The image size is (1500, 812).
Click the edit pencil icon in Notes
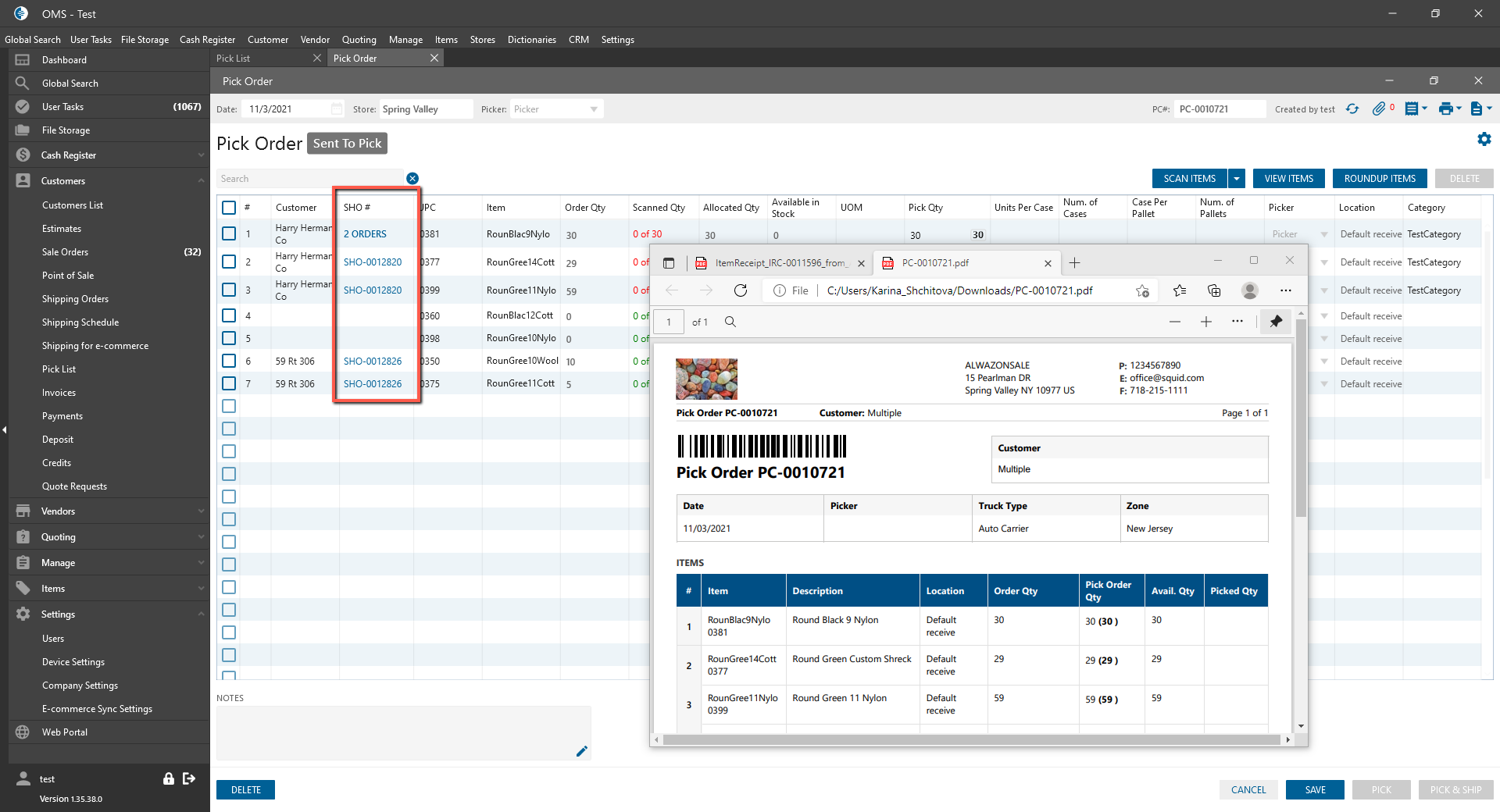(x=581, y=751)
